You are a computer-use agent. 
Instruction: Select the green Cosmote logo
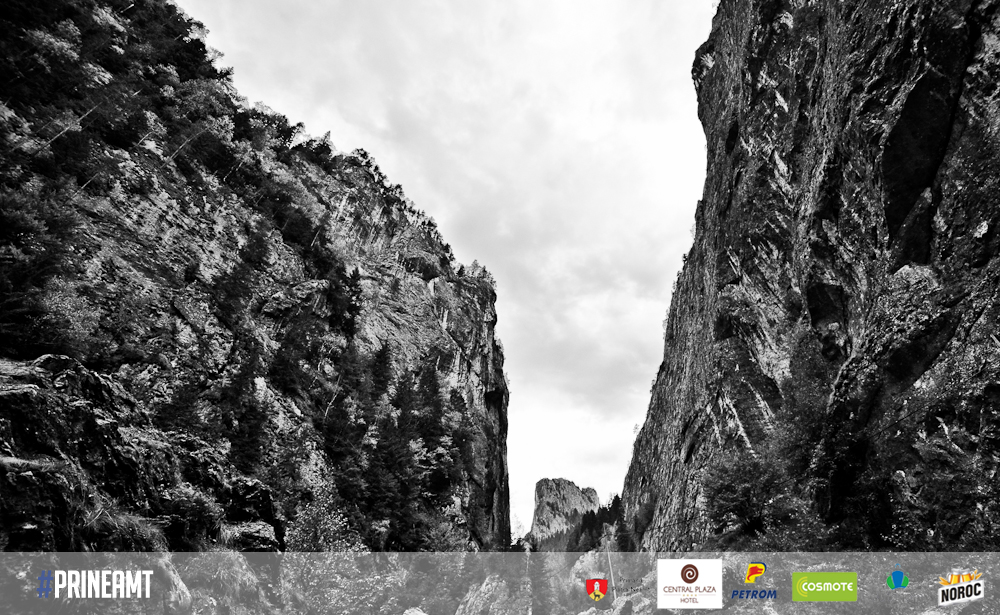(824, 586)
